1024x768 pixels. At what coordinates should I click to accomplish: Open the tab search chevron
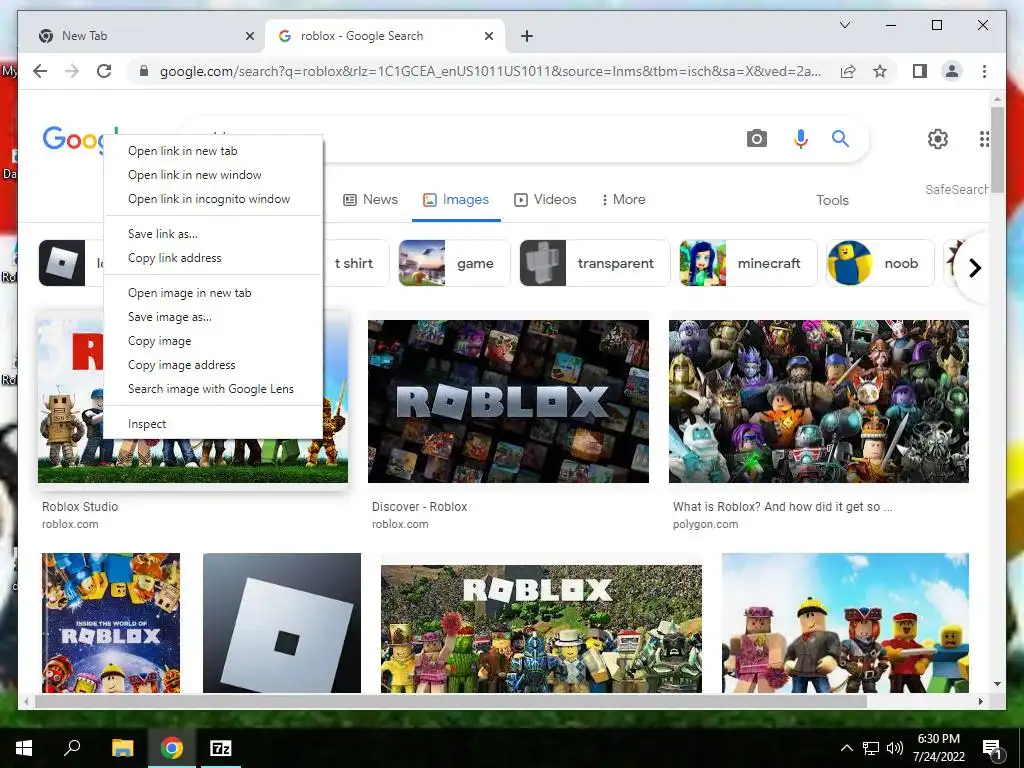[x=844, y=25]
